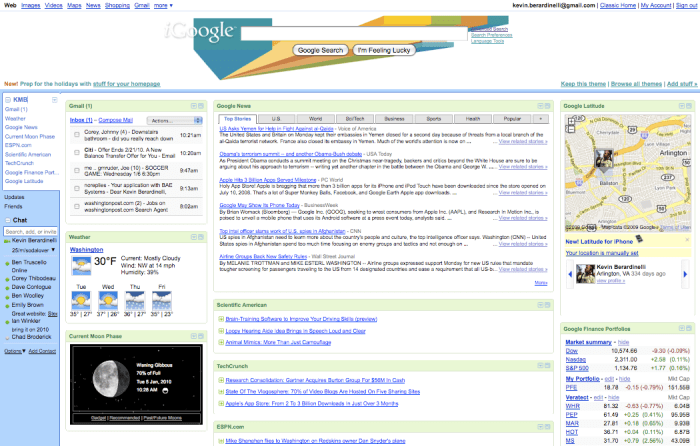The width and height of the screenshot is (700, 446).
Task: Zoom in on the Google Latitude map
Action: pyautogui.click(x=570, y=122)
